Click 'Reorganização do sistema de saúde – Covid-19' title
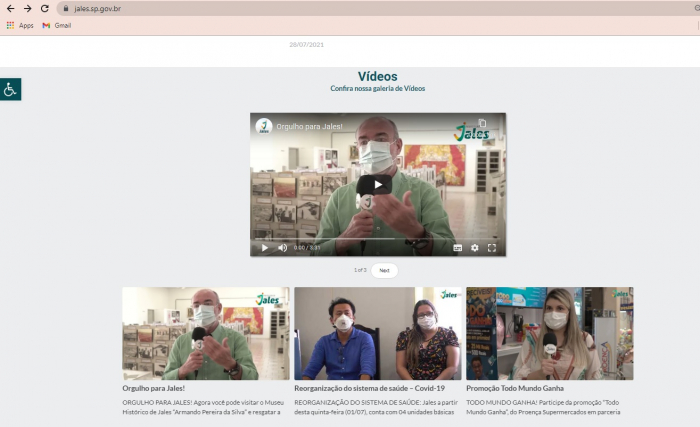This screenshot has height=427, width=700. (x=370, y=388)
